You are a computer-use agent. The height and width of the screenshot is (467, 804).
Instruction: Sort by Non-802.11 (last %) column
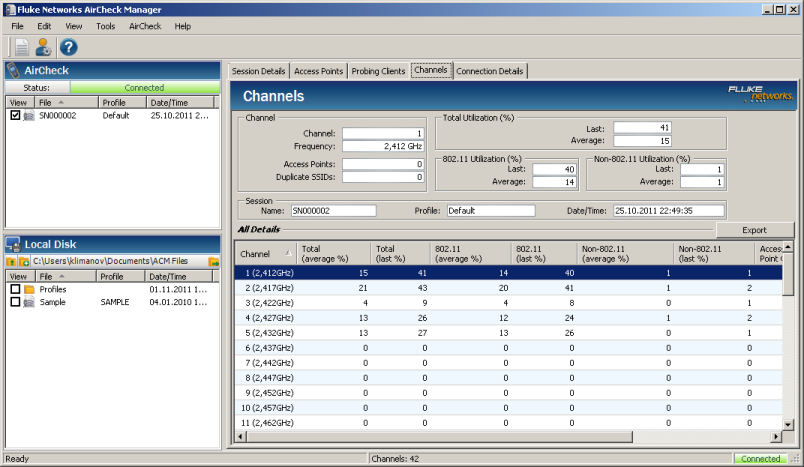[x=714, y=254]
